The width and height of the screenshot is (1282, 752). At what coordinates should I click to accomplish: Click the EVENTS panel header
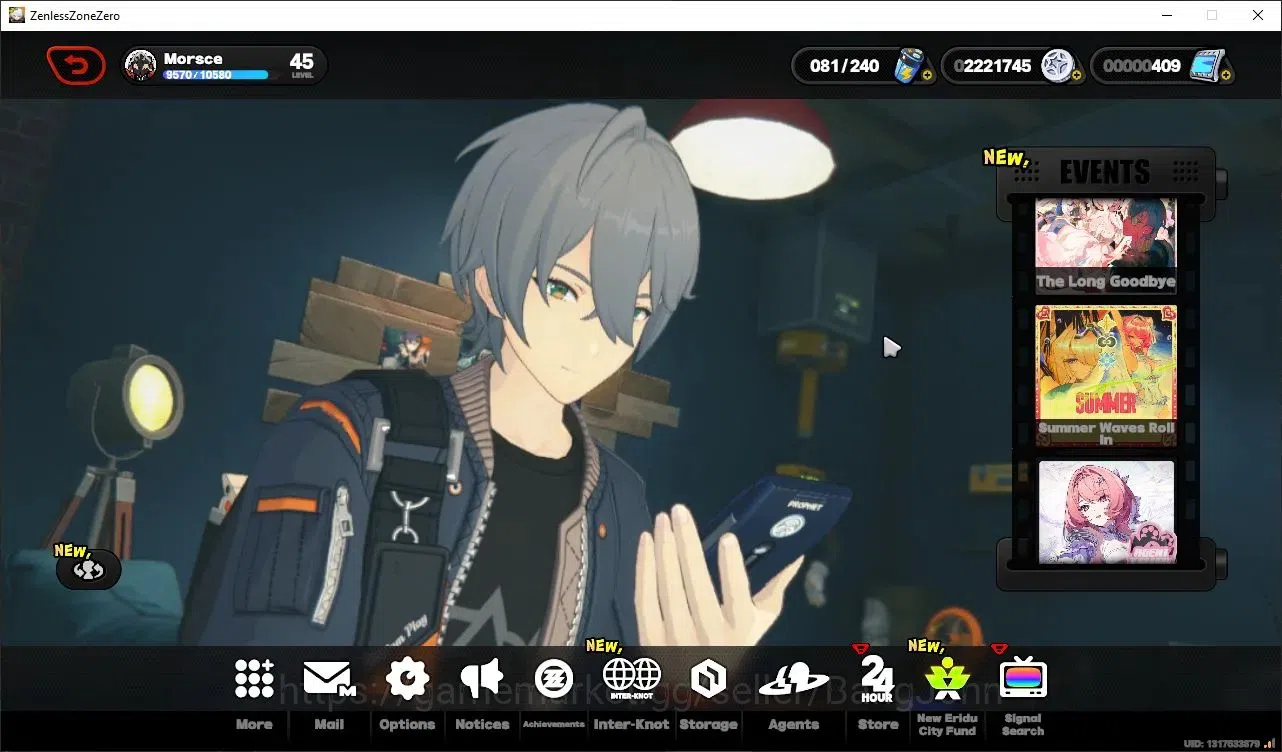[1105, 172]
